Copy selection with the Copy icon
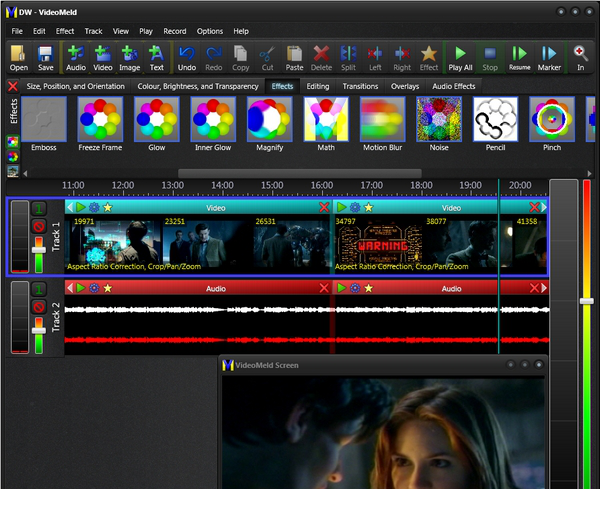The width and height of the screenshot is (600, 508). 240,58
